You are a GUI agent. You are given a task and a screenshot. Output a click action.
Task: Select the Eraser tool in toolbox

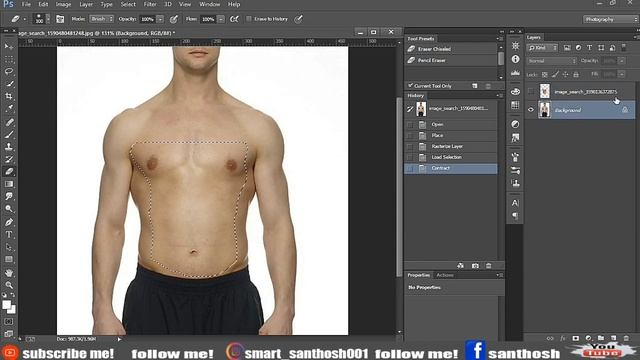[9, 171]
